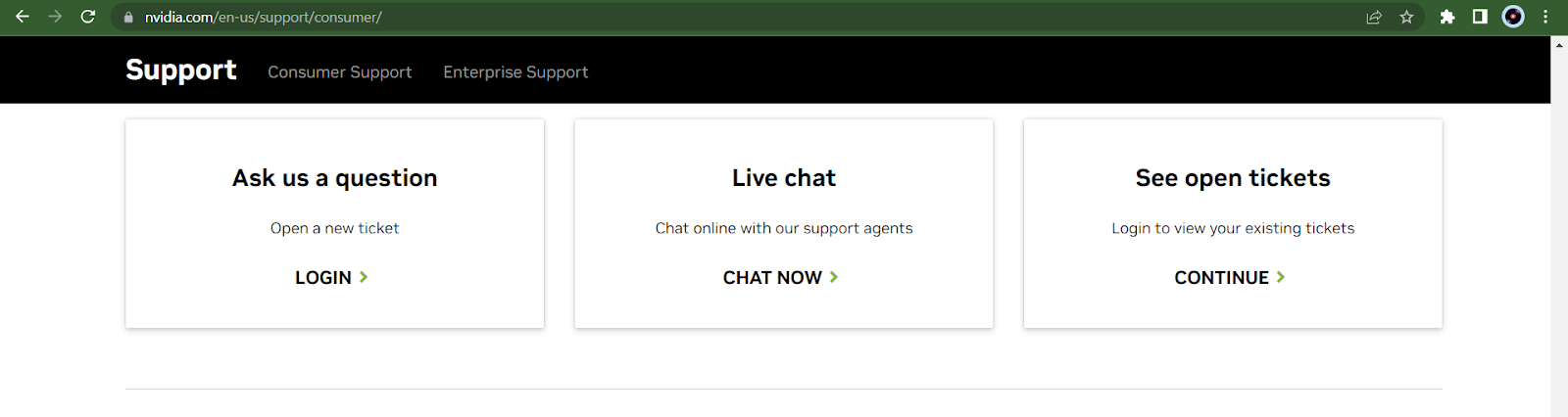Screen dimensions: 1568x417
Task: Click the Support heading logo
Action: click(x=181, y=70)
